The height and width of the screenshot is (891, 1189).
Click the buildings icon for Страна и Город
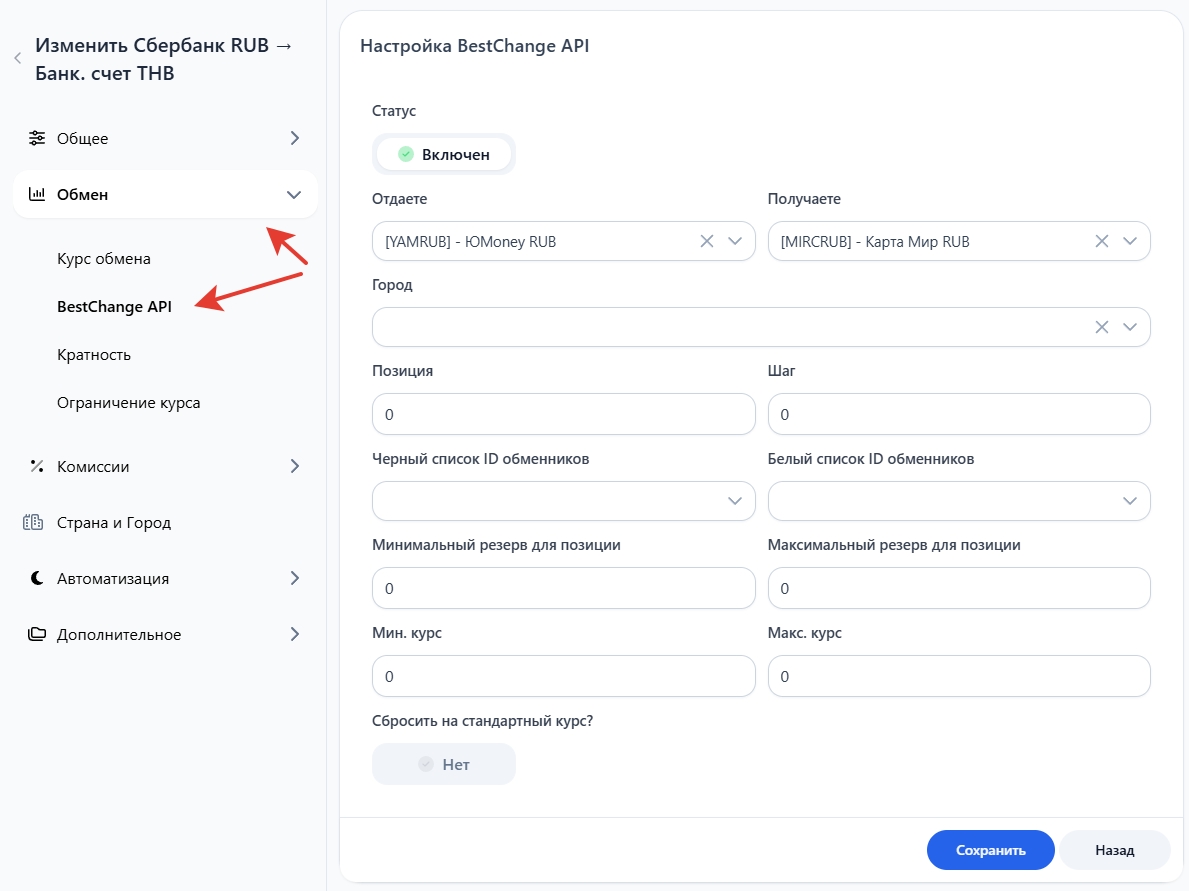point(34,522)
